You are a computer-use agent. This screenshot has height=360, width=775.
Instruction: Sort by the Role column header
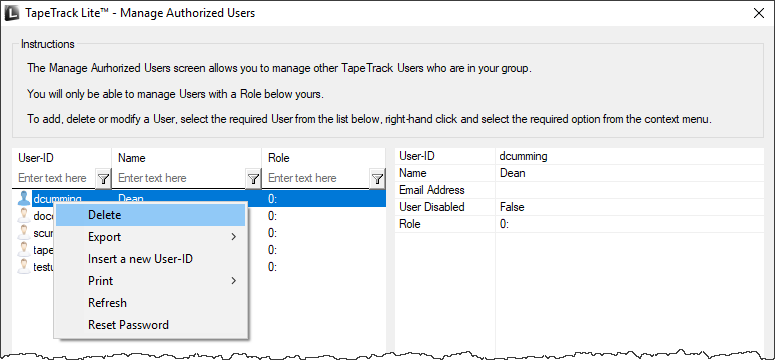324,158
